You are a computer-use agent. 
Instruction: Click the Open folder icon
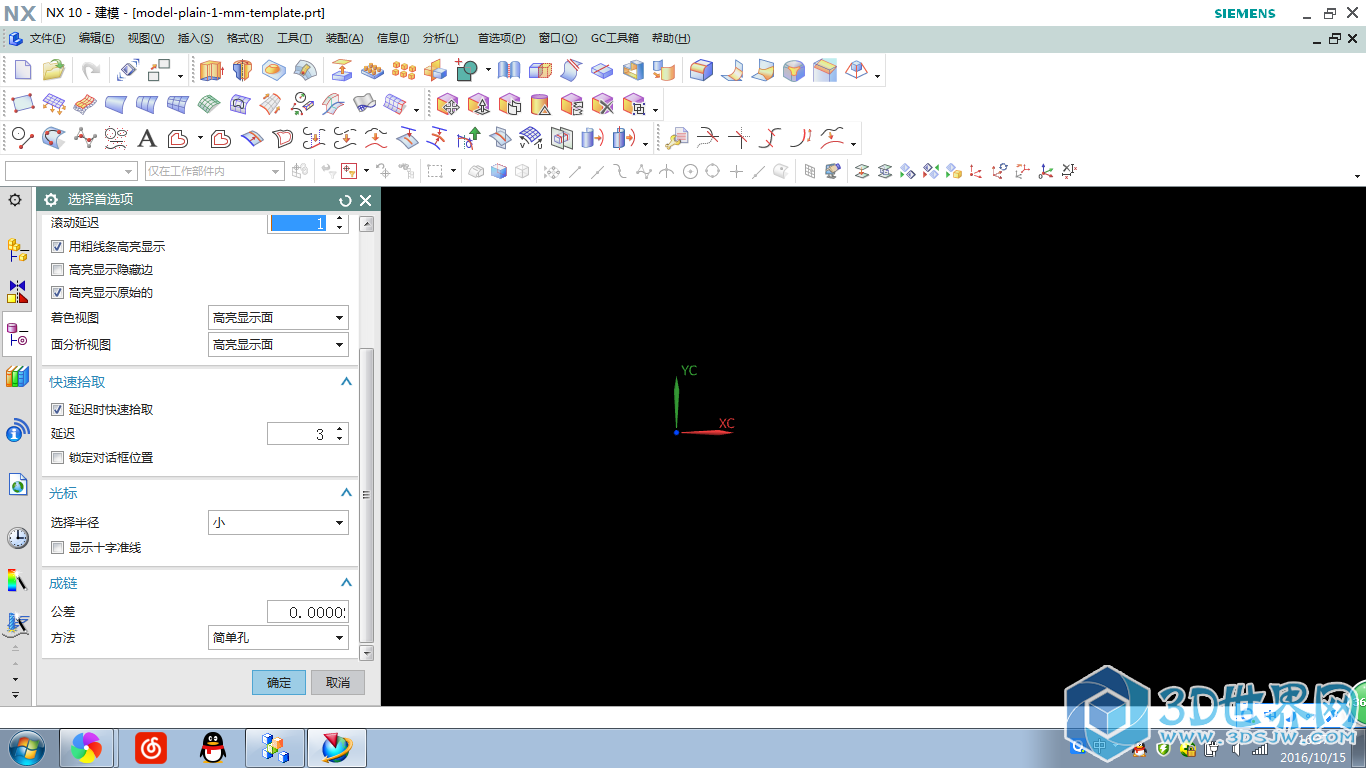click(x=54, y=71)
